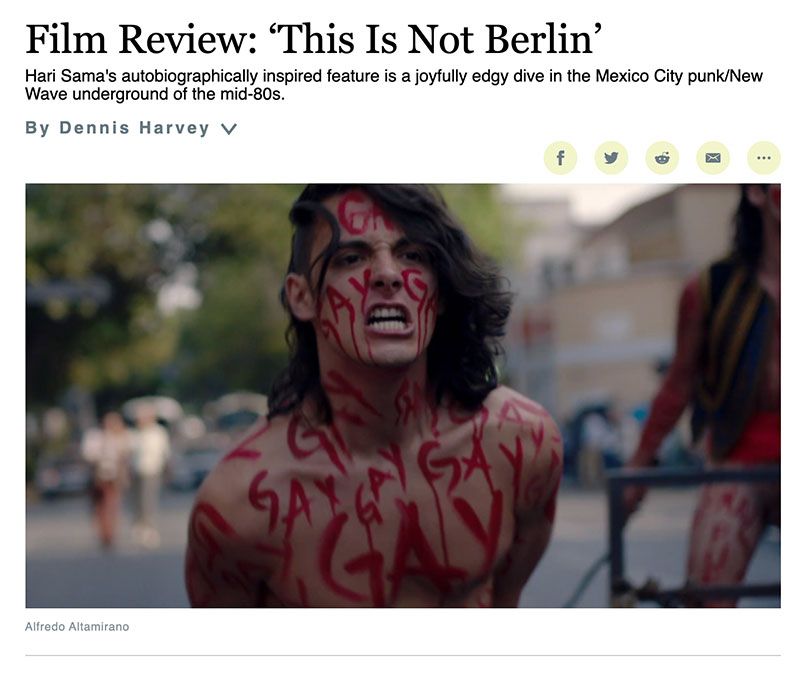This screenshot has height=673, width=800.
Task: Click the Alfredo Altamirano photo credit
Action: 77,627
